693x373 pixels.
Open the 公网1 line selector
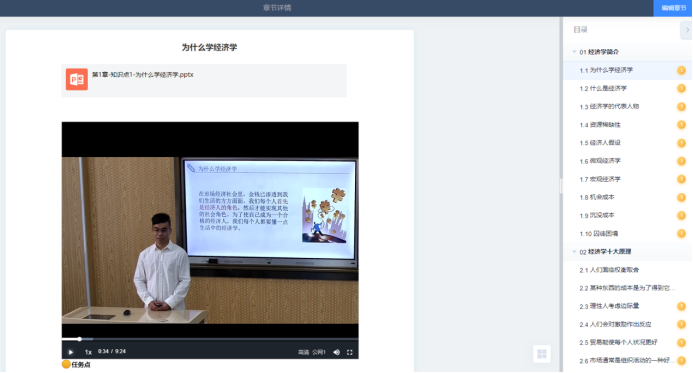coord(319,352)
